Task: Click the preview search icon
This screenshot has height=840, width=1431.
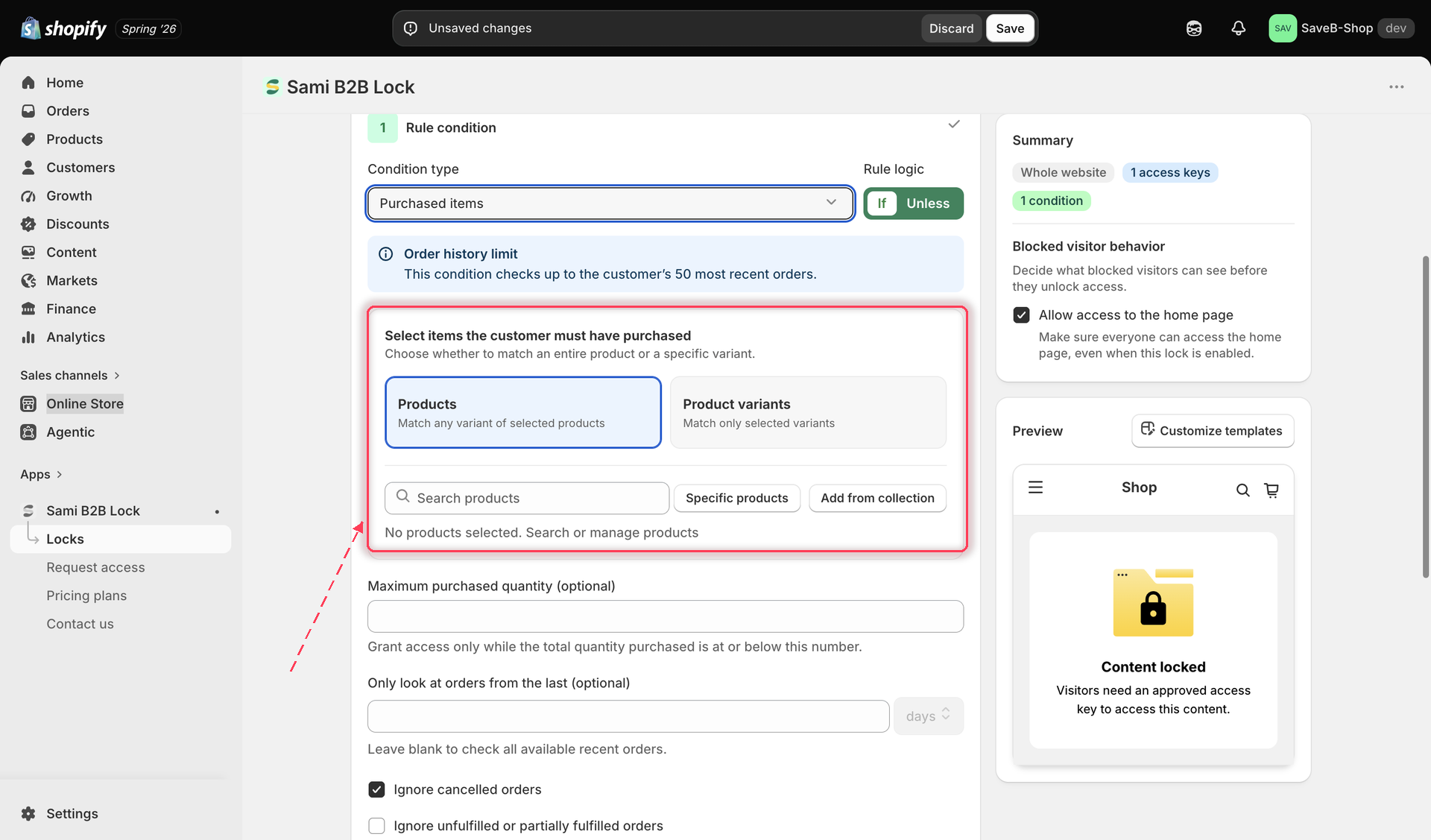Action: [x=1242, y=490]
